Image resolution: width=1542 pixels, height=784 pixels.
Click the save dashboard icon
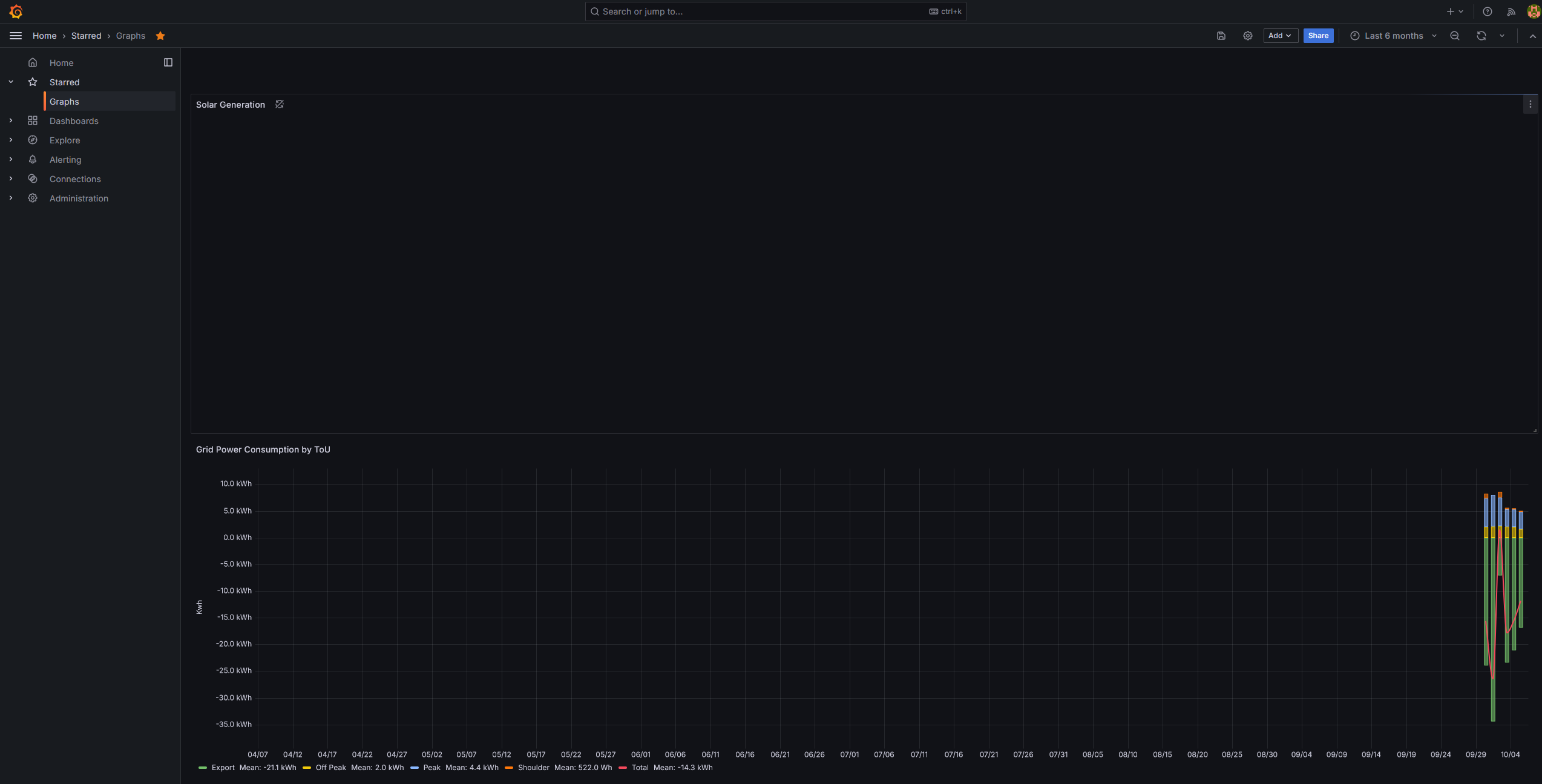[1221, 36]
